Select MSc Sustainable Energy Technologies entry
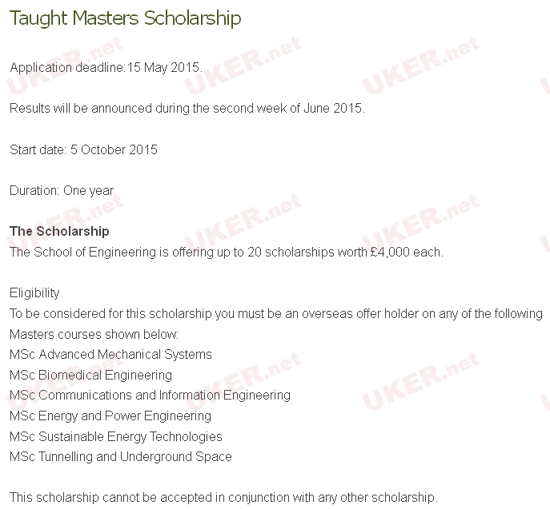Screen dimensions: 550x509 point(116,437)
